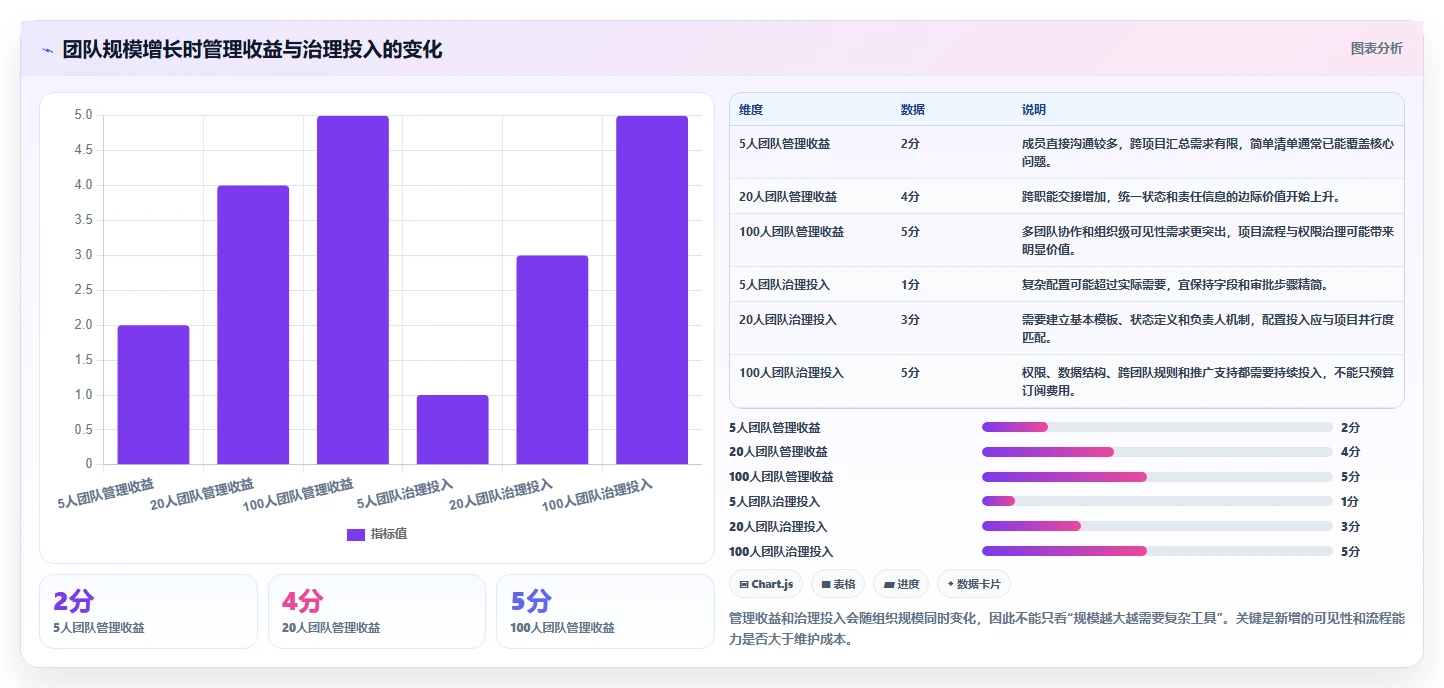Image resolution: width=1444 pixels, height=688 pixels.
Task: Click the 100人团队治理投入 x-axis label under the chart
Action: pyautogui.click(x=598, y=495)
